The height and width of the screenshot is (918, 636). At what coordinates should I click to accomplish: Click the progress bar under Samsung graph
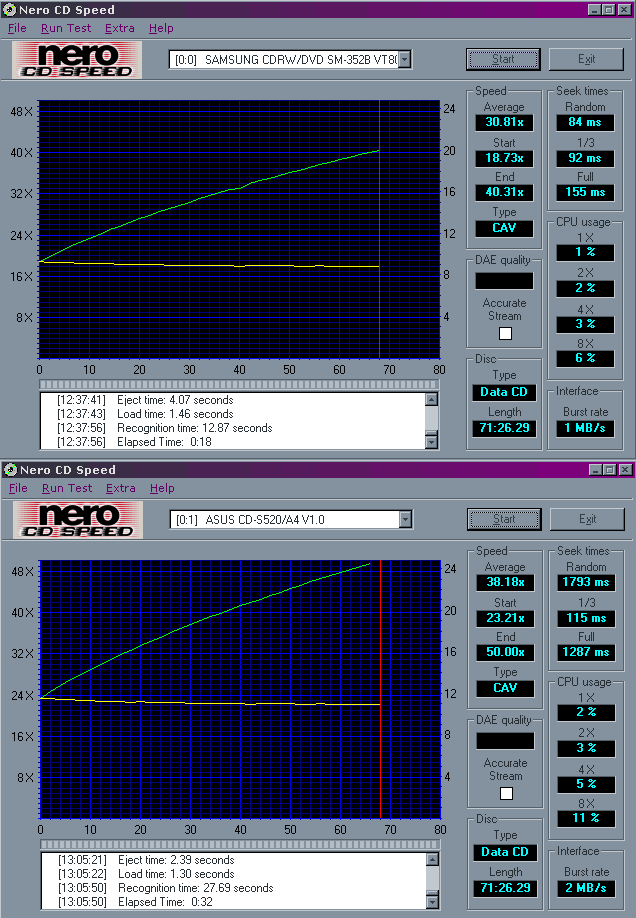click(239, 385)
